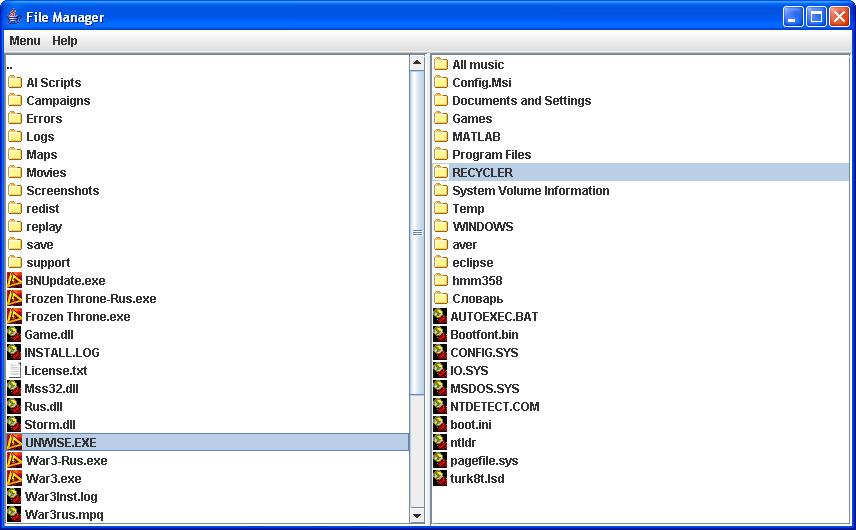This screenshot has height=530, width=856.
Task: Select the UNWISE.EXE application icon
Action: [15, 442]
